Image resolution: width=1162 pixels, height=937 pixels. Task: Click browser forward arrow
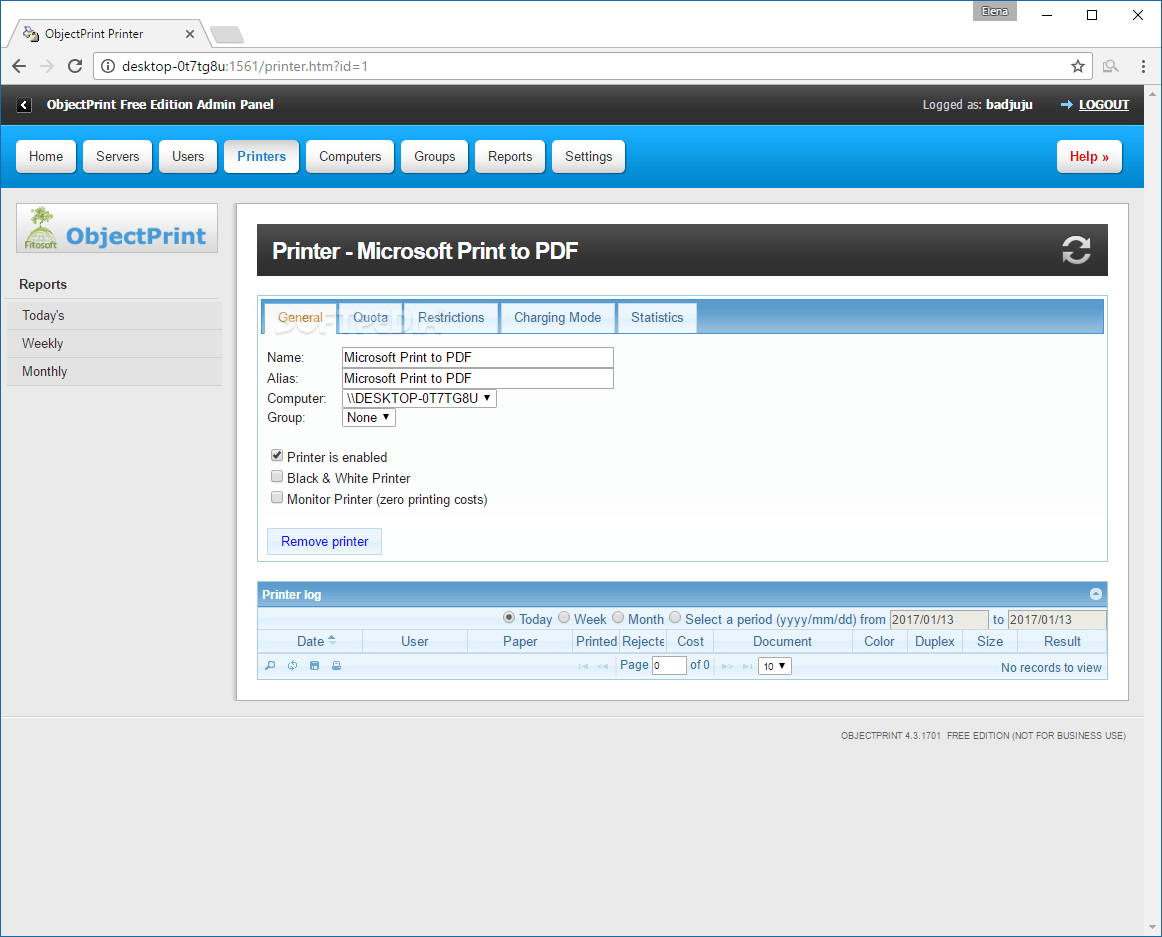tap(47, 66)
